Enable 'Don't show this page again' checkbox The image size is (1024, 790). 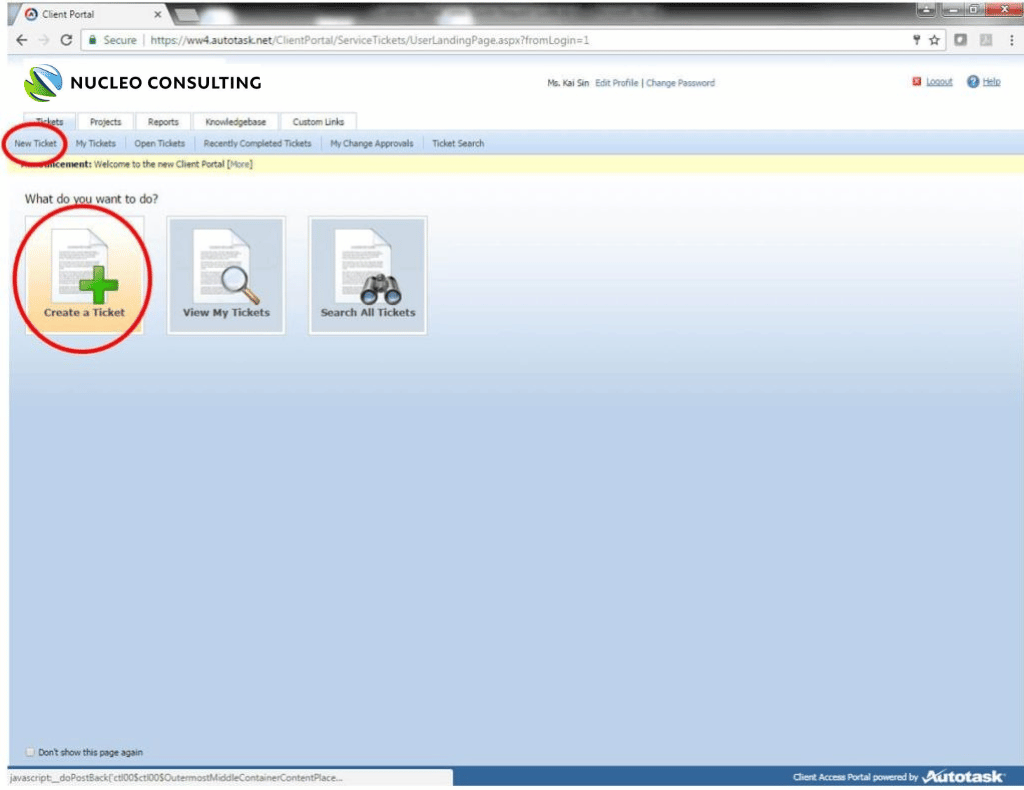pos(29,753)
